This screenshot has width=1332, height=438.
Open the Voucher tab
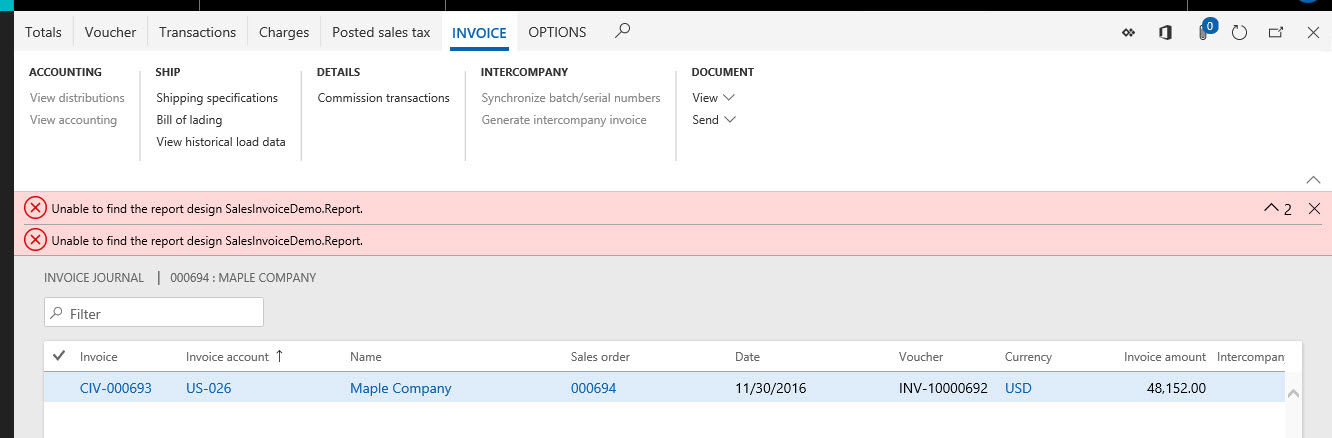[x=110, y=32]
